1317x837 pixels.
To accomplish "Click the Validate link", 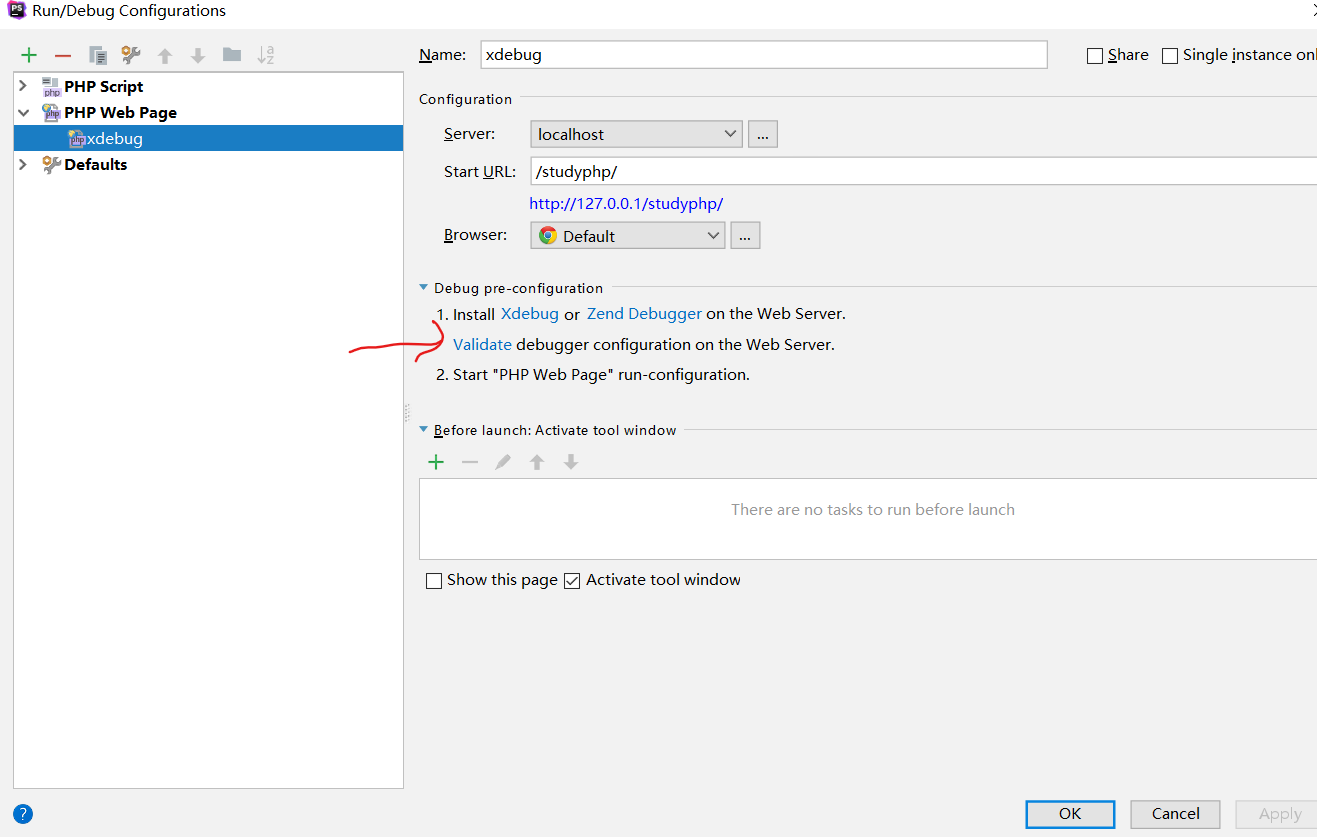I will point(482,344).
